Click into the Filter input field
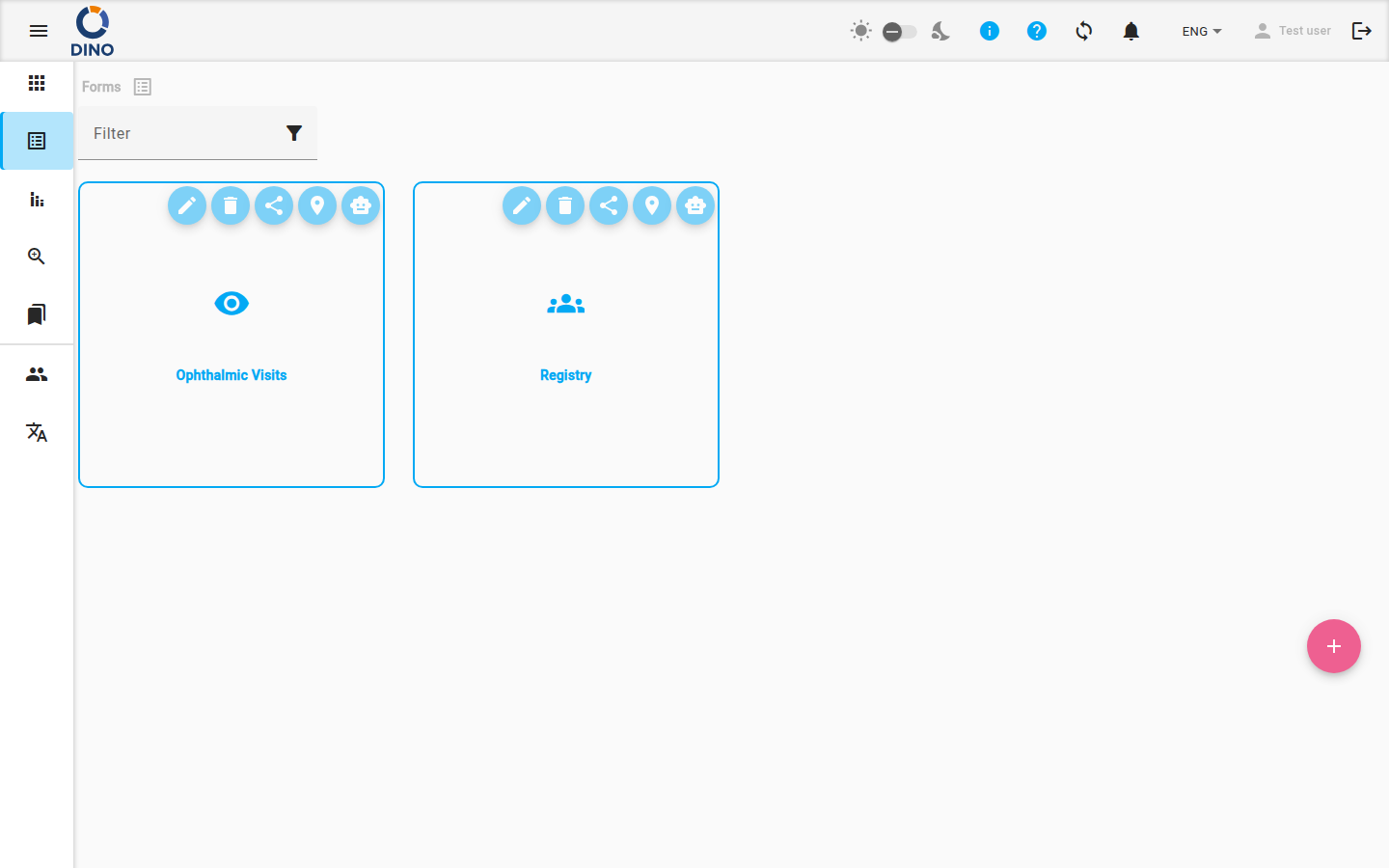 pyautogui.click(x=183, y=133)
